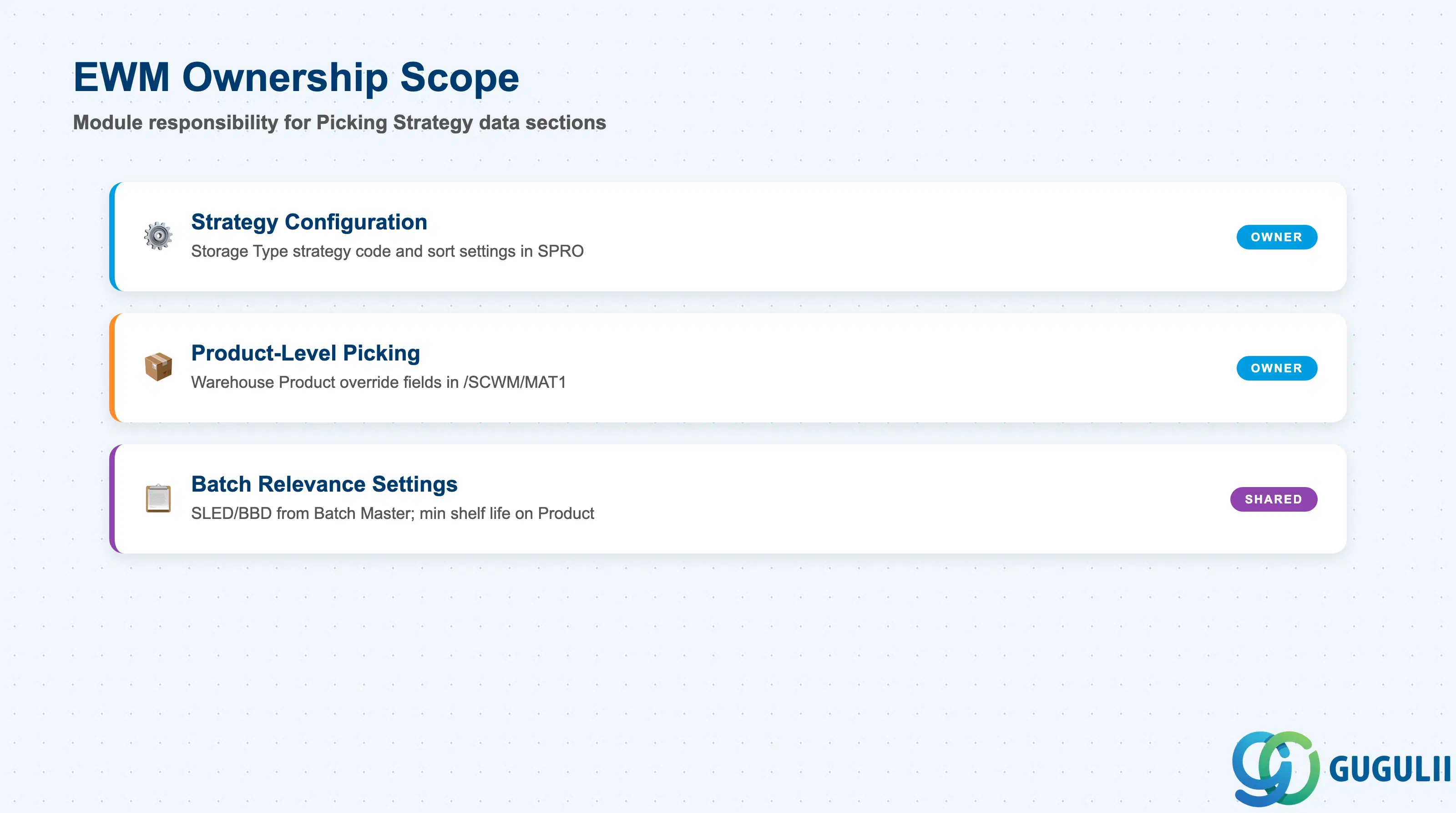Click the Warehouse Product override fields description
This screenshot has height=813, width=1456.
tap(379, 382)
